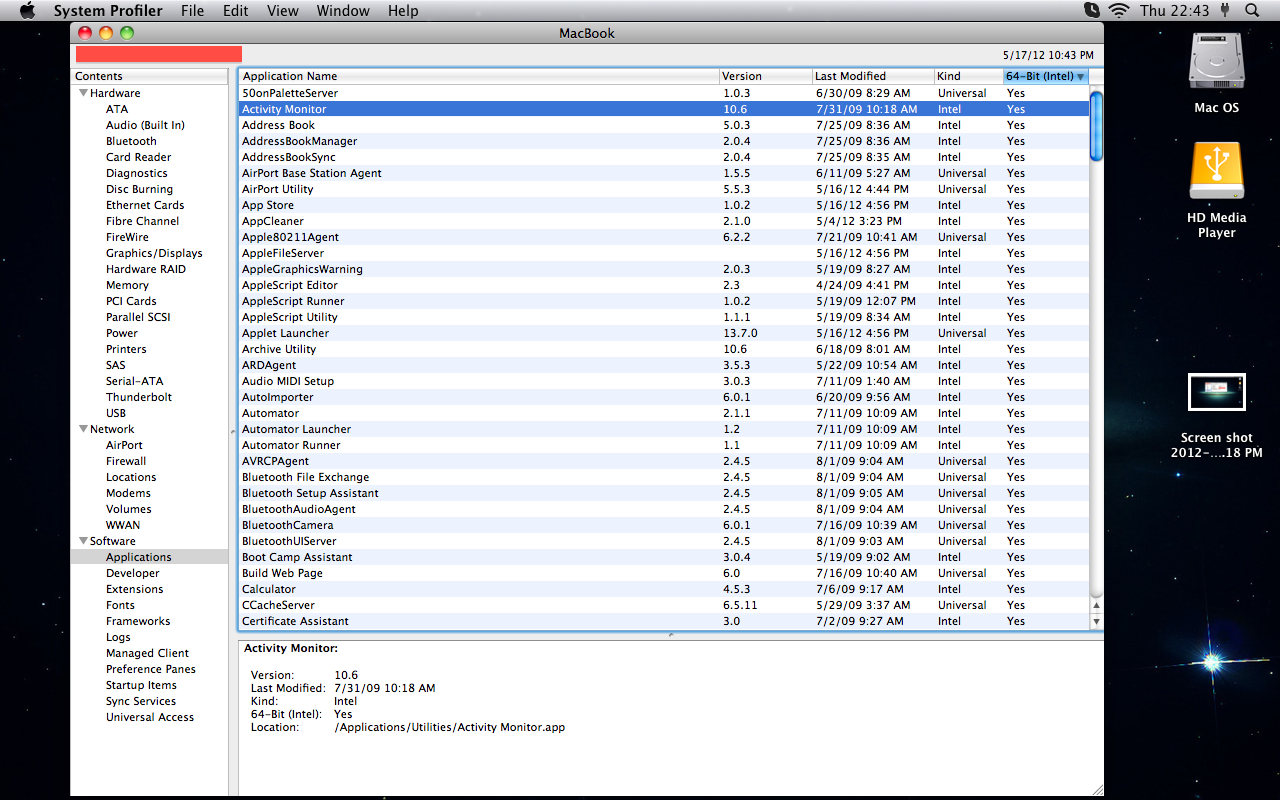This screenshot has height=800, width=1280.
Task: Select the Bluetooth File Exchange row
Action: pyautogui.click(x=664, y=477)
